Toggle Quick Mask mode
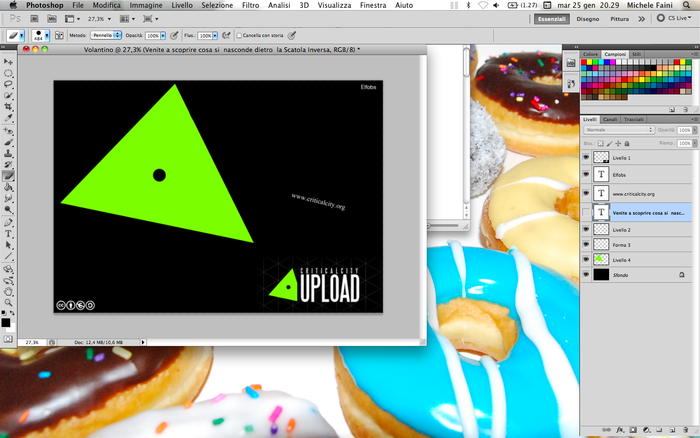Viewport: 700px width, 438px height. [8, 339]
